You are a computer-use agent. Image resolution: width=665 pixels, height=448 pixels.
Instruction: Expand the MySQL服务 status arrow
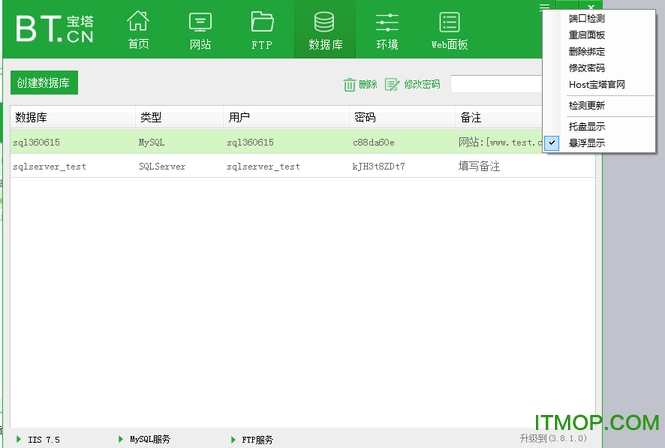point(120,439)
